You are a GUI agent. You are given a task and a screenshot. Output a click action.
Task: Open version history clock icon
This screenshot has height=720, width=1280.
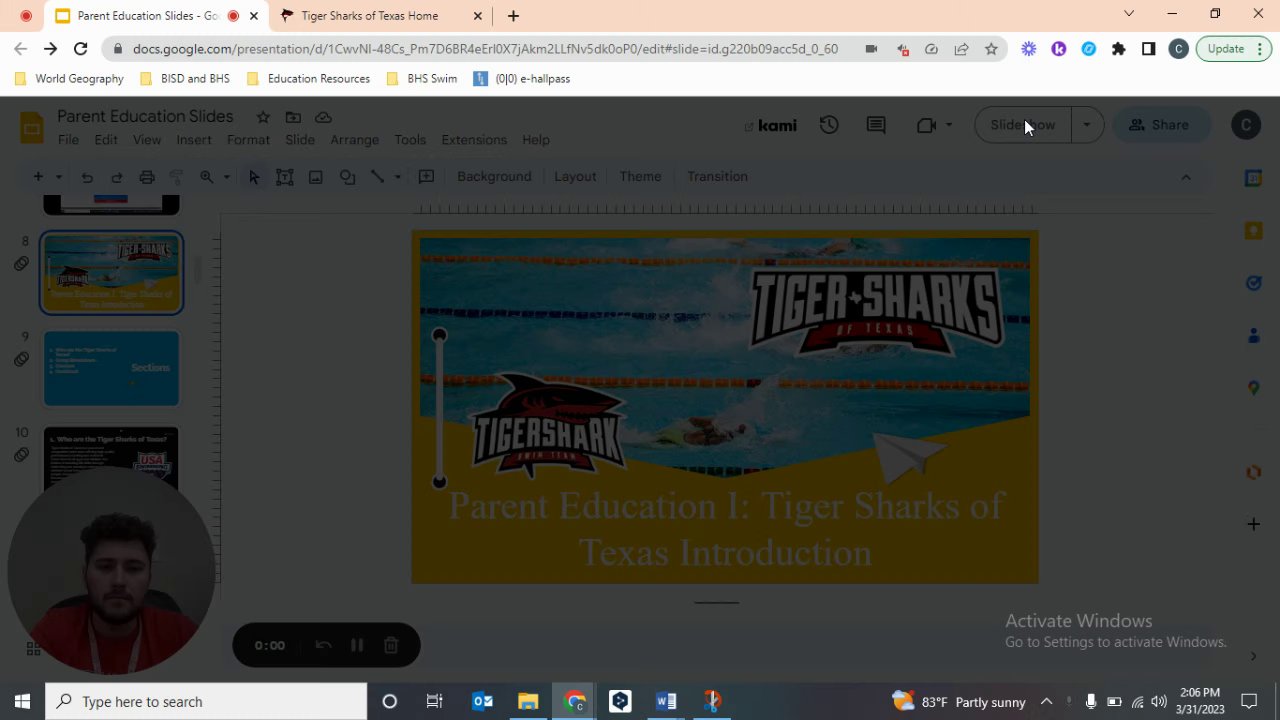[x=829, y=125]
